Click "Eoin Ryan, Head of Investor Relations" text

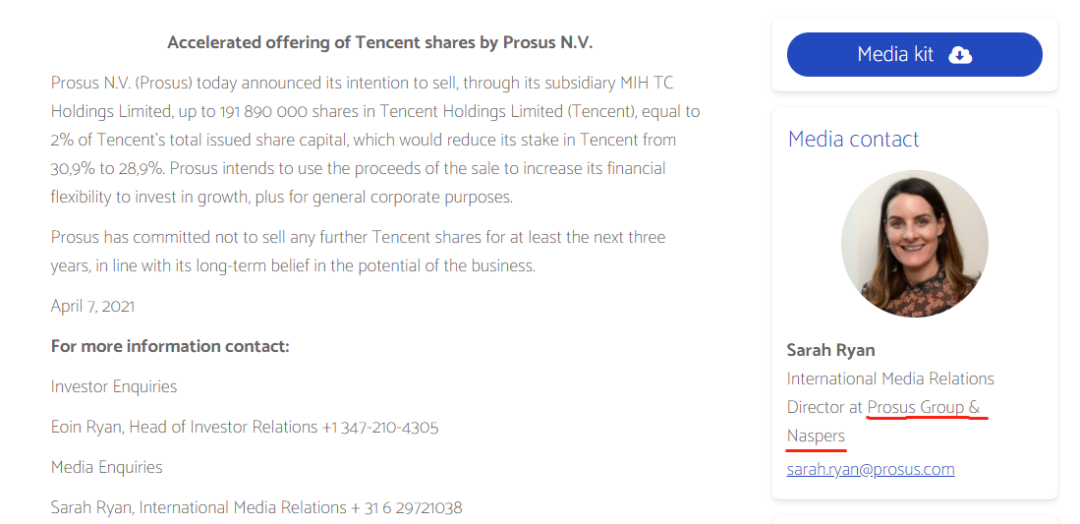pos(184,427)
